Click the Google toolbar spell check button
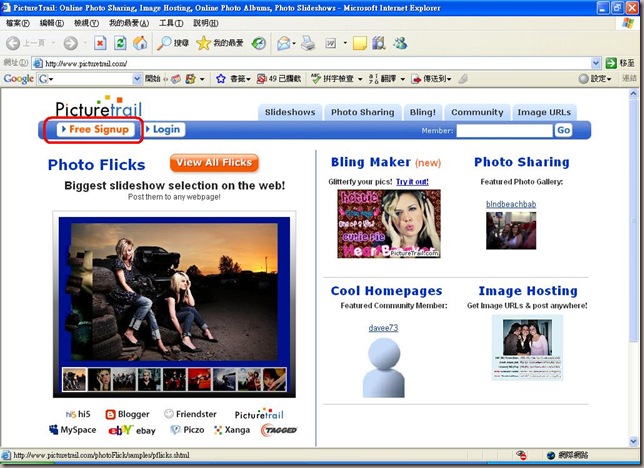 pyautogui.click(x=332, y=78)
